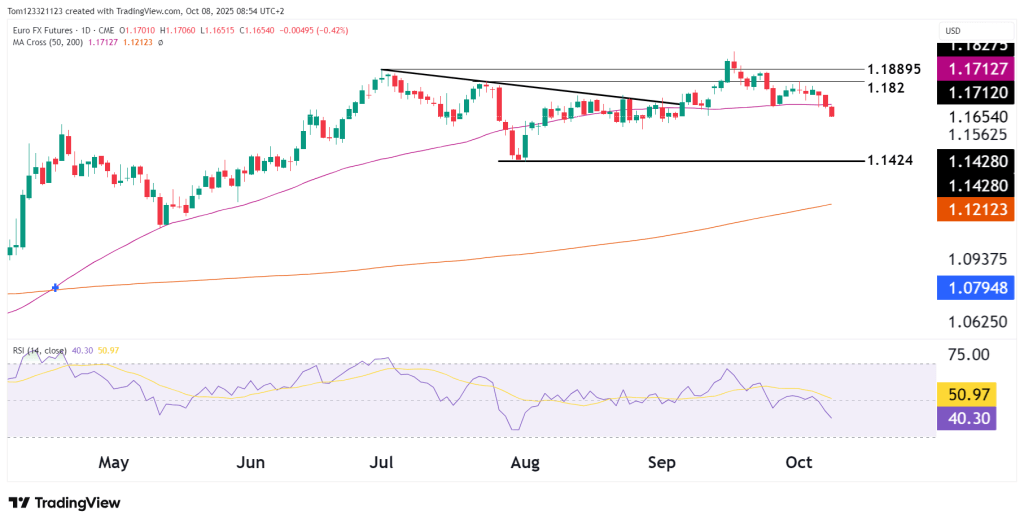Click the 1.182 level label

click(x=886, y=88)
